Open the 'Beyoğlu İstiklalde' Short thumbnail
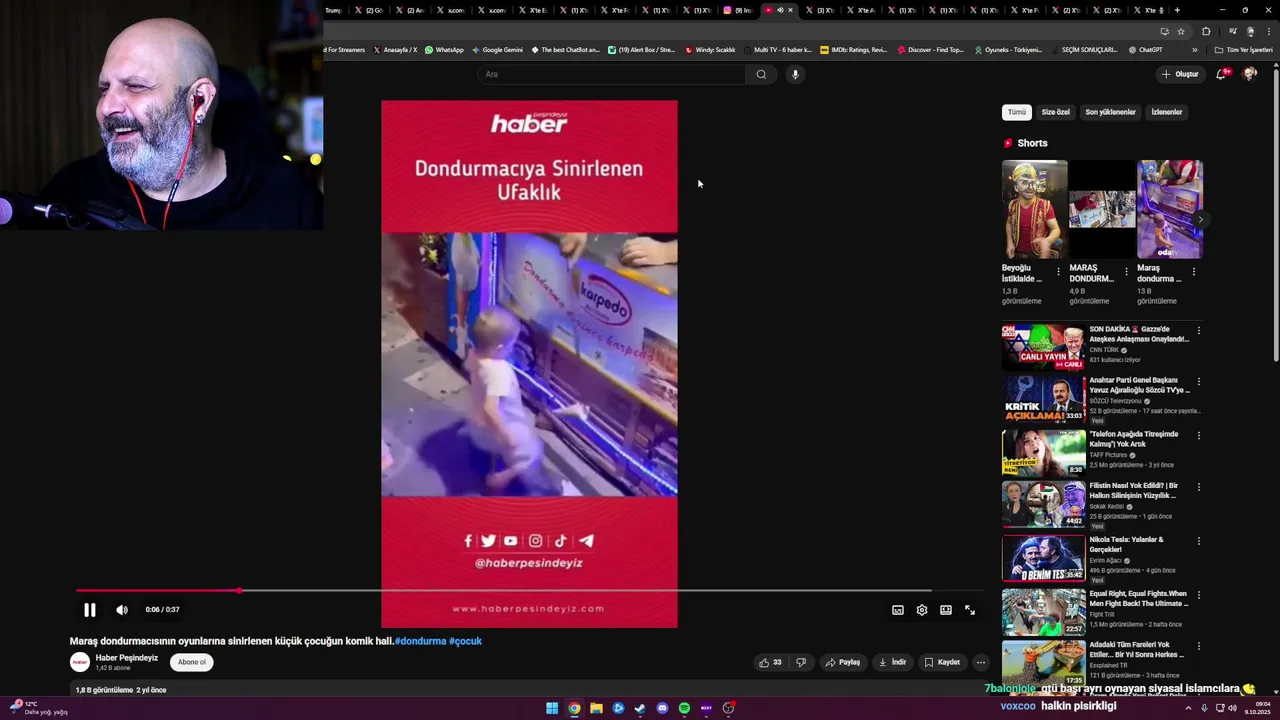This screenshot has width=1280, height=720. coord(1034,209)
